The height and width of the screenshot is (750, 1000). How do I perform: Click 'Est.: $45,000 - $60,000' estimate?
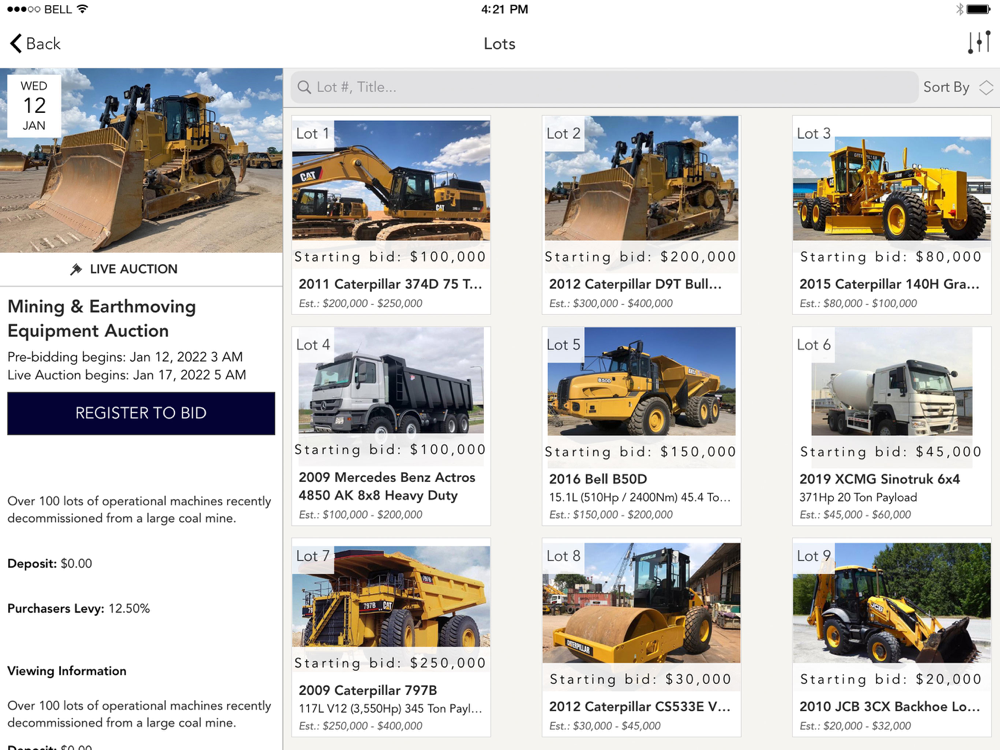coord(855,515)
